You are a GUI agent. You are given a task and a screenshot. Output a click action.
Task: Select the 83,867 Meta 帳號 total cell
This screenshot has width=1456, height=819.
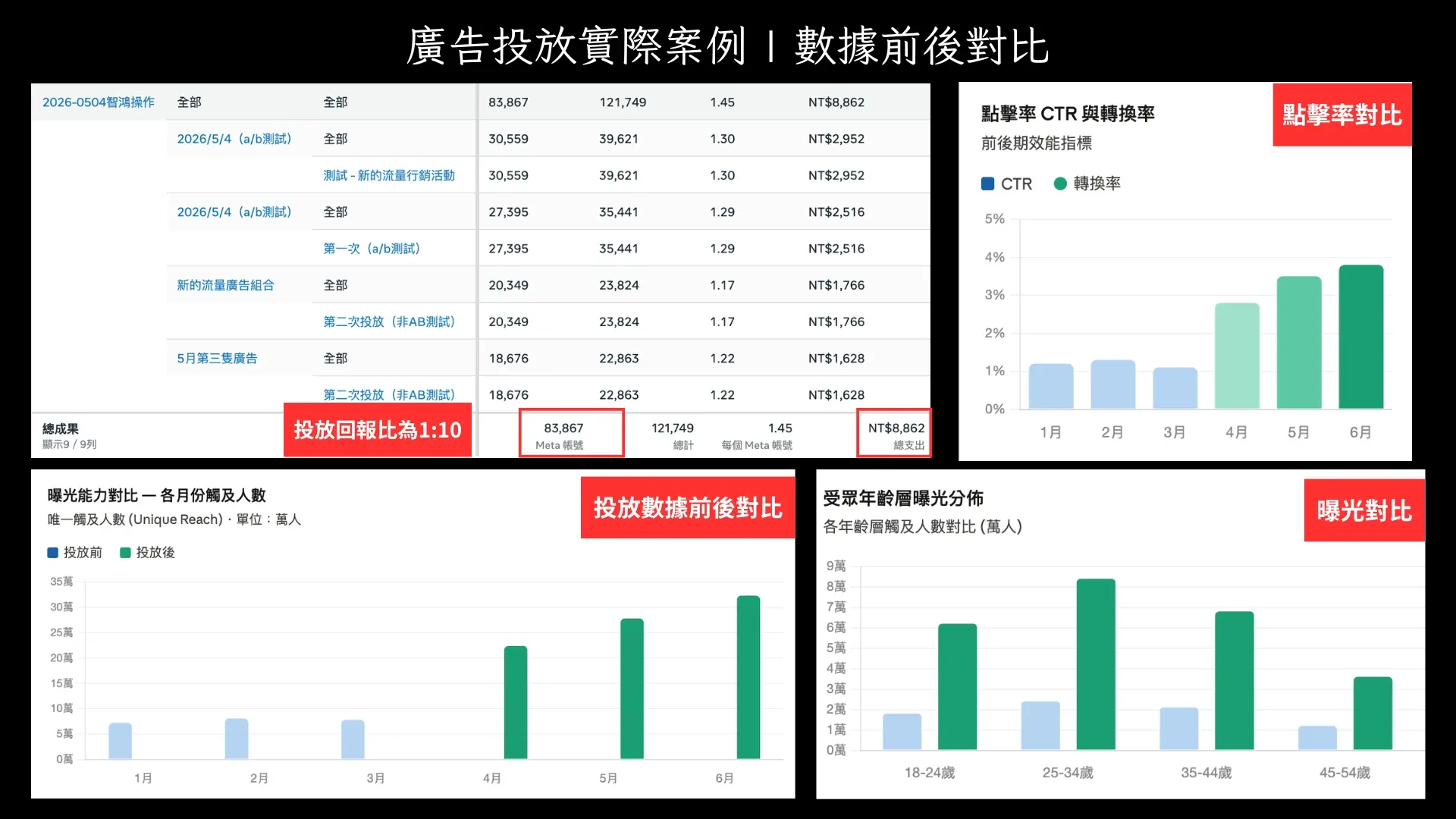[572, 433]
